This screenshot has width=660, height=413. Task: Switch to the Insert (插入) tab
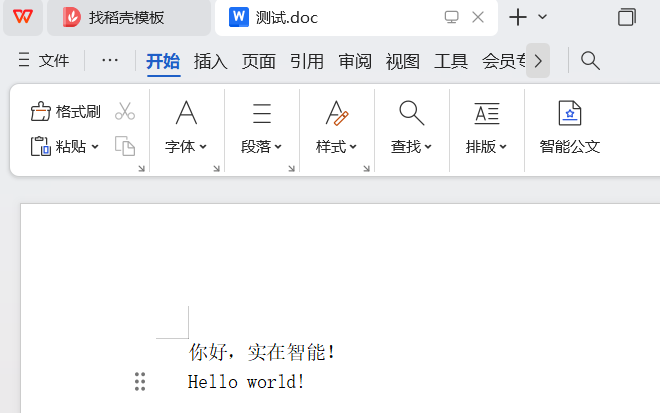click(x=211, y=61)
